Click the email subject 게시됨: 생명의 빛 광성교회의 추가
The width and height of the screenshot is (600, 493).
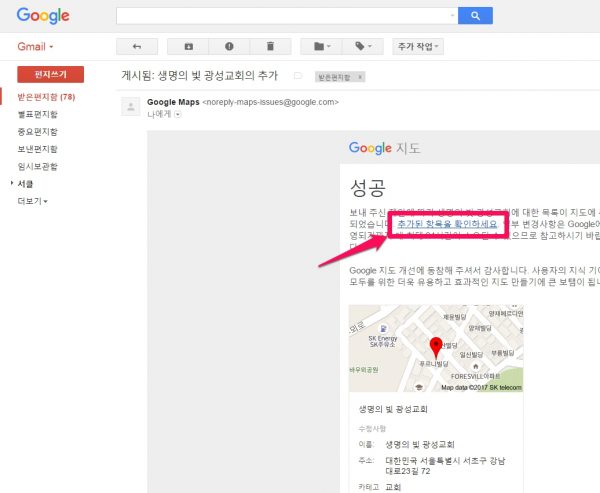[x=199, y=75]
